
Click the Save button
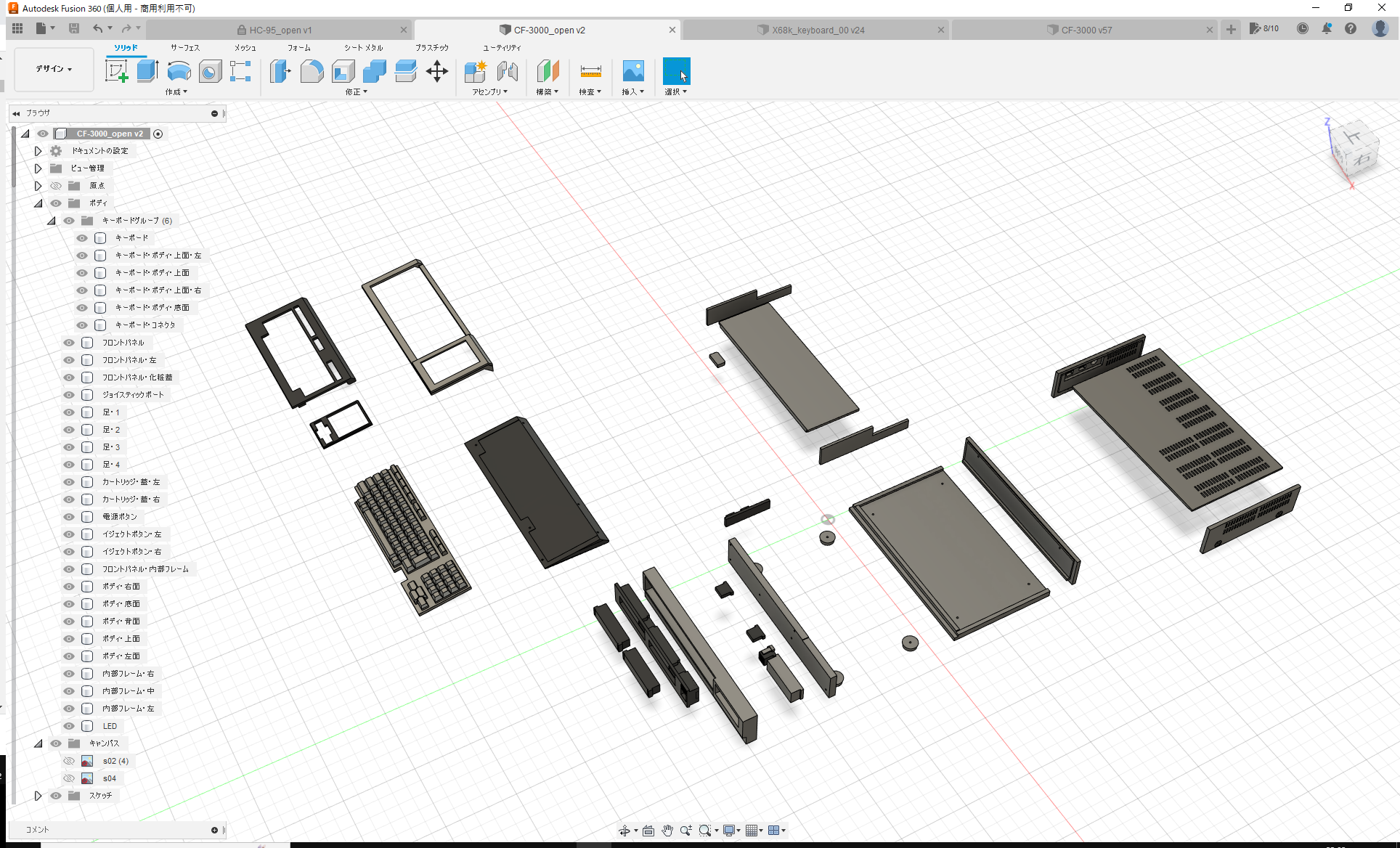tap(74, 28)
